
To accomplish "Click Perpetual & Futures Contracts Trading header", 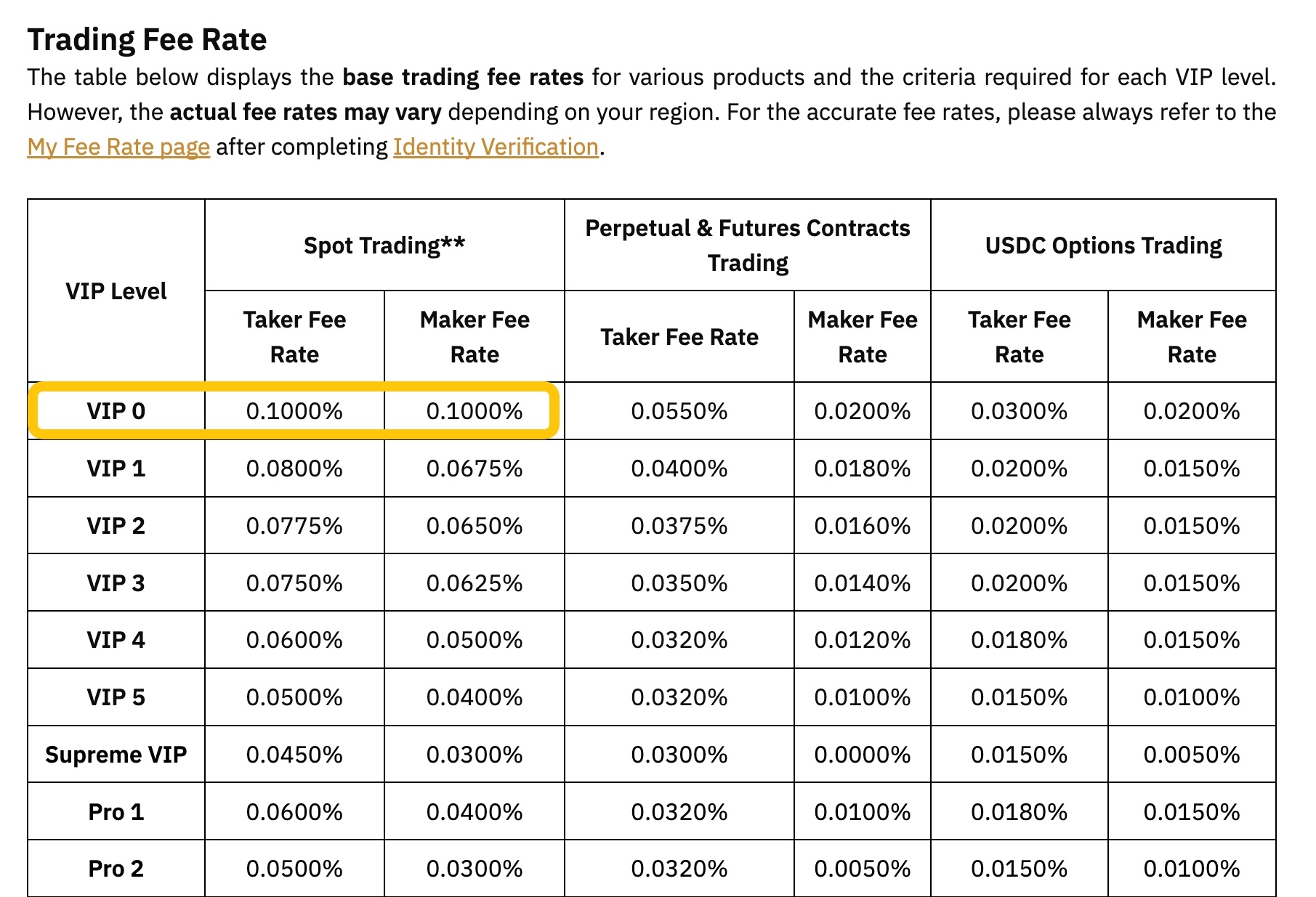I will tap(747, 245).
